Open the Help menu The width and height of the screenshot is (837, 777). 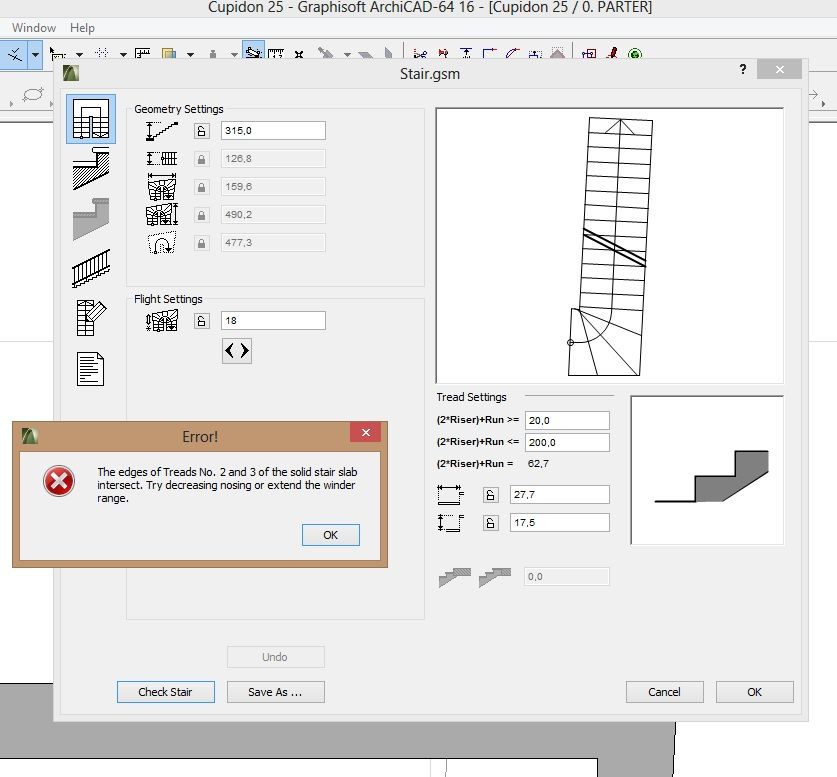(82, 28)
